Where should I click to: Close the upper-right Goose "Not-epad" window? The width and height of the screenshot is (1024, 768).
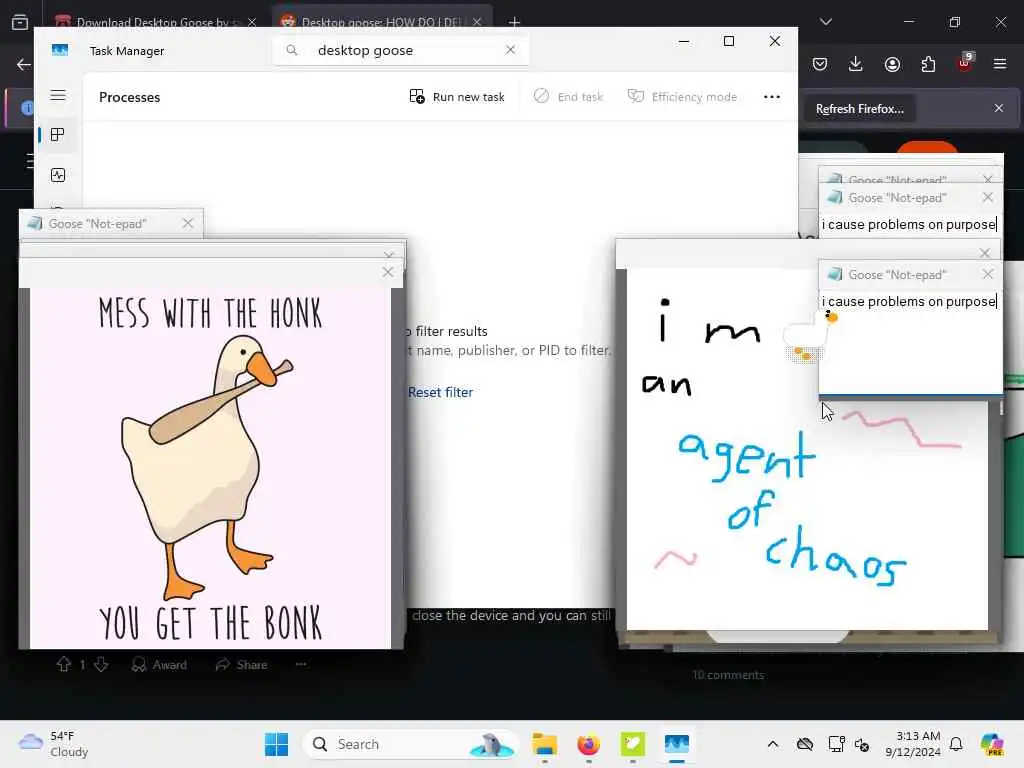987,197
